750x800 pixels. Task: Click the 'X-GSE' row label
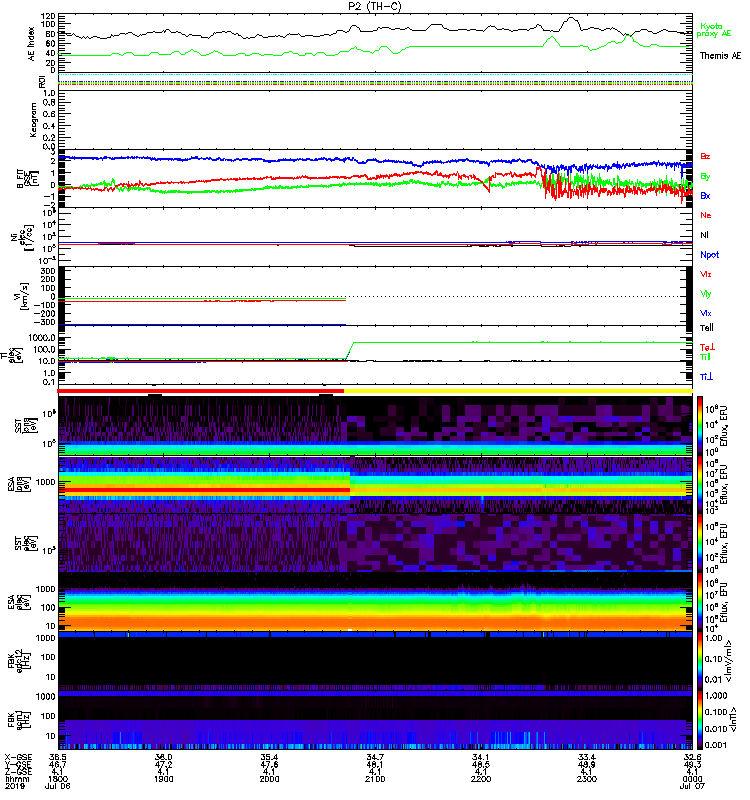(17, 757)
